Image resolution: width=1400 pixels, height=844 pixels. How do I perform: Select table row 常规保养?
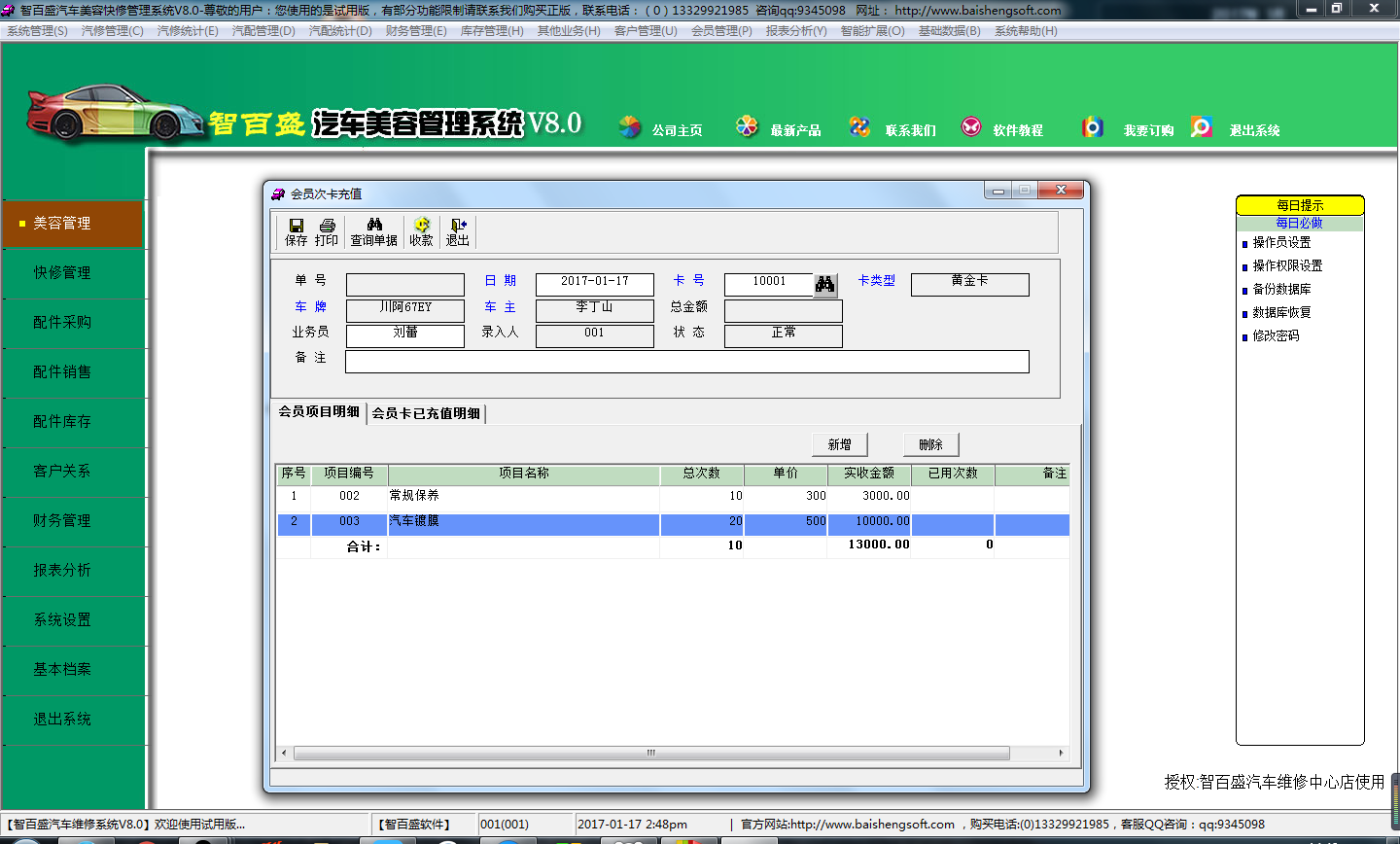point(673,496)
